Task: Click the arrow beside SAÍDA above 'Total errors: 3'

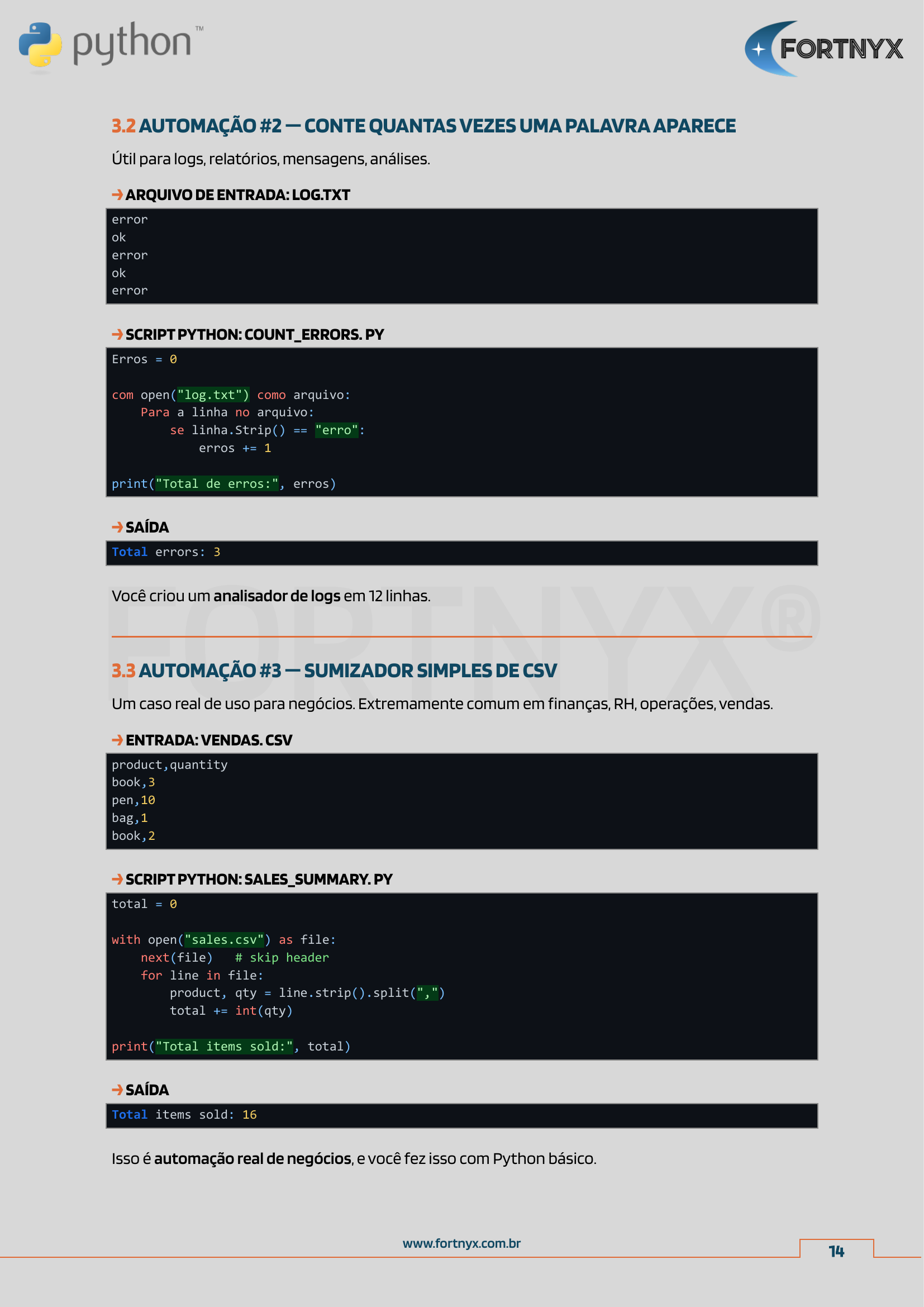Action: coord(117,527)
